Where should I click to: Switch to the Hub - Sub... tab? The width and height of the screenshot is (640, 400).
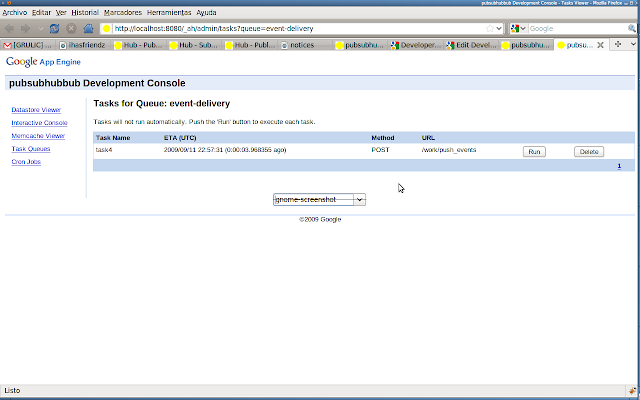point(194,45)
